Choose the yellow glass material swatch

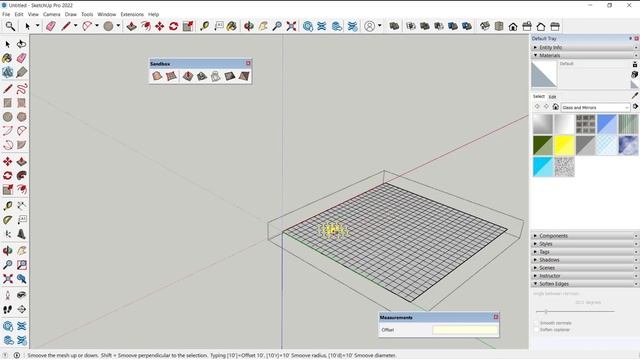pos(564,145)
